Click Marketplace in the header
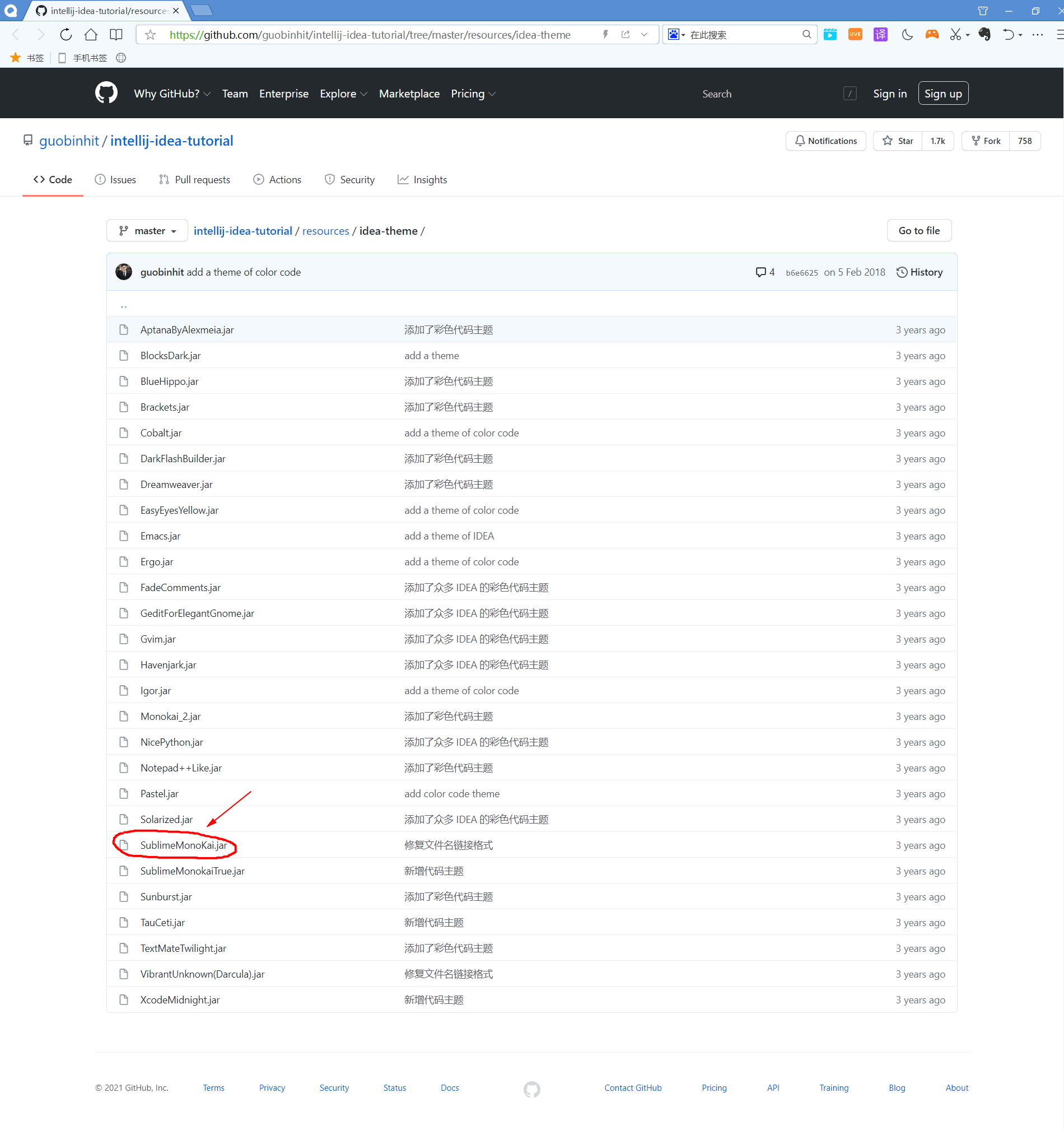The width and height of the screenshot is (1064, 1130). [409, 94]
